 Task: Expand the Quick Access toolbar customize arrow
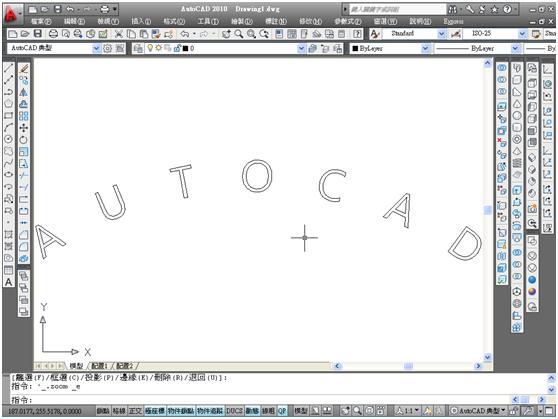115,9
